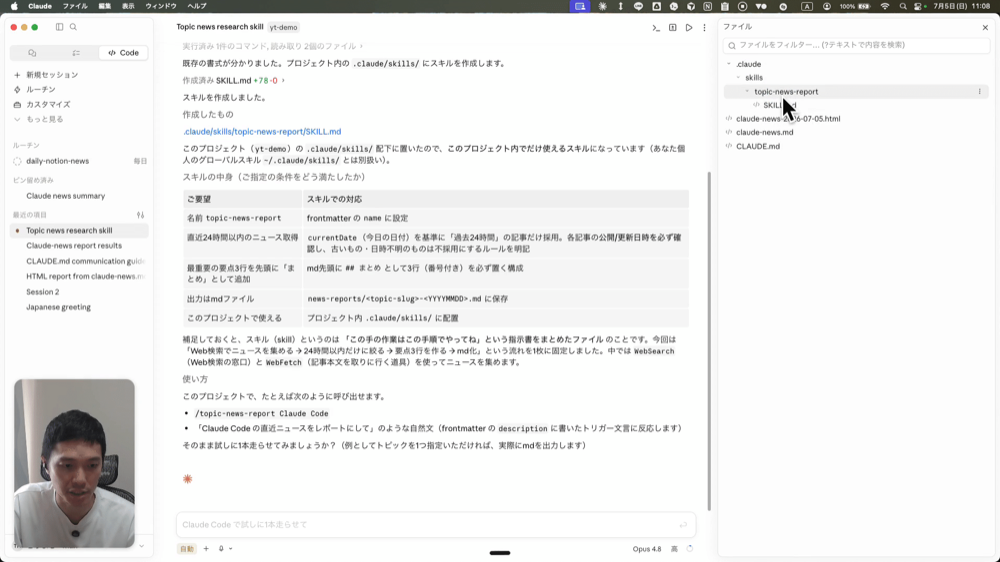This screenshot has width=1000, height=562.
Task: Click the usage circle indicator next to 高
Action: coord(689,549)
